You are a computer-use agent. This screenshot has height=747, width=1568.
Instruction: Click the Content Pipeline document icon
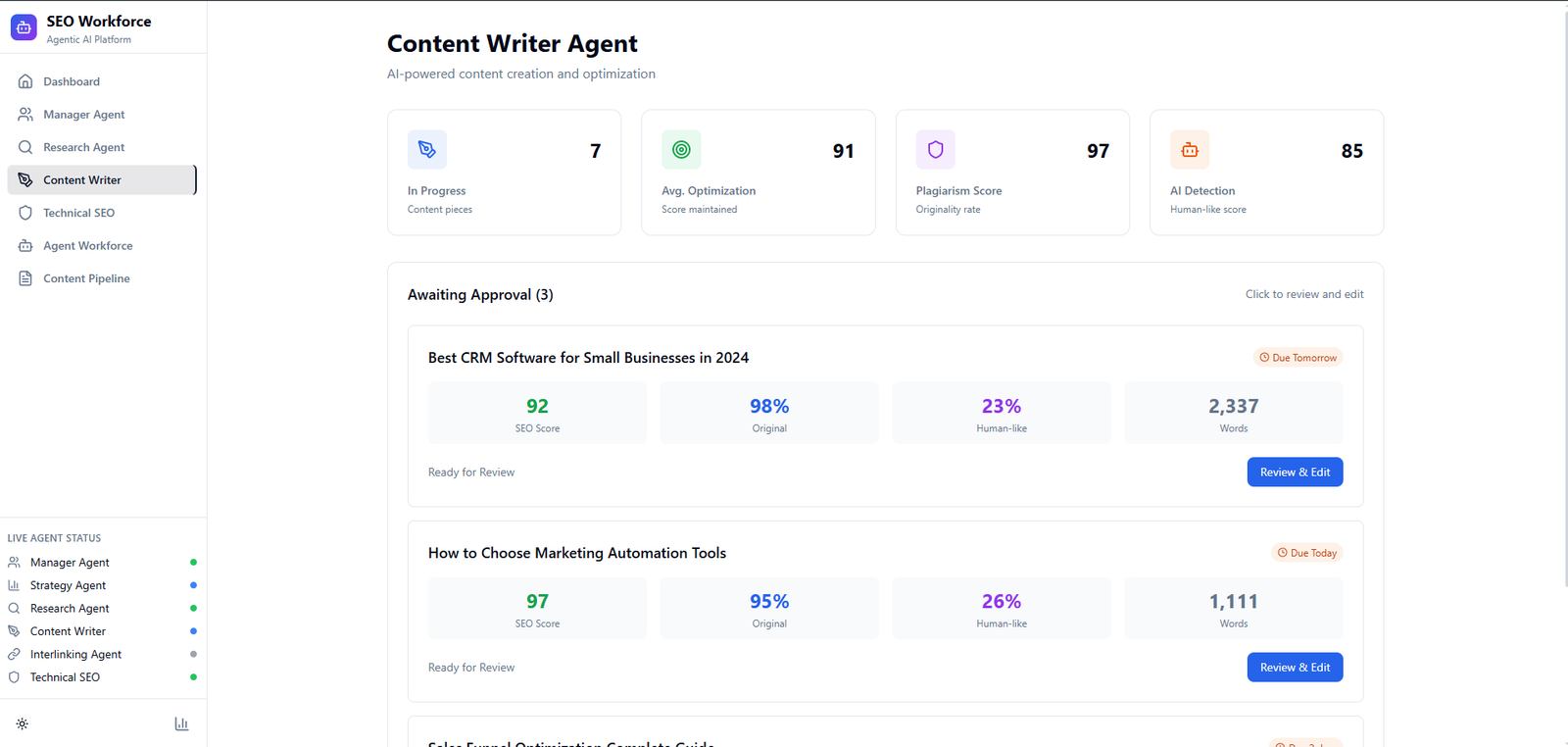click(25, 278)
